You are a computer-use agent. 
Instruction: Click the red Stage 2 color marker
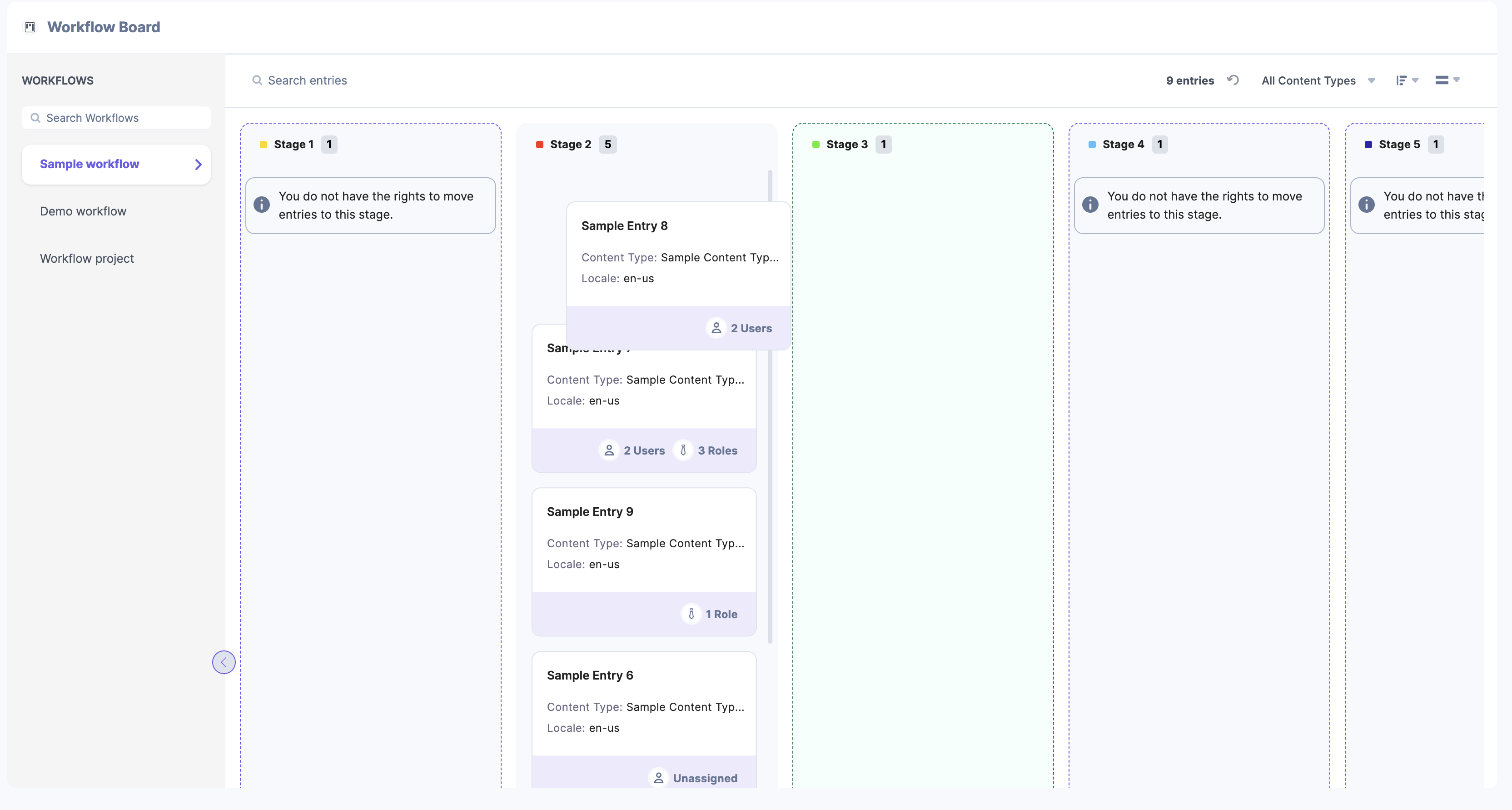539,145
